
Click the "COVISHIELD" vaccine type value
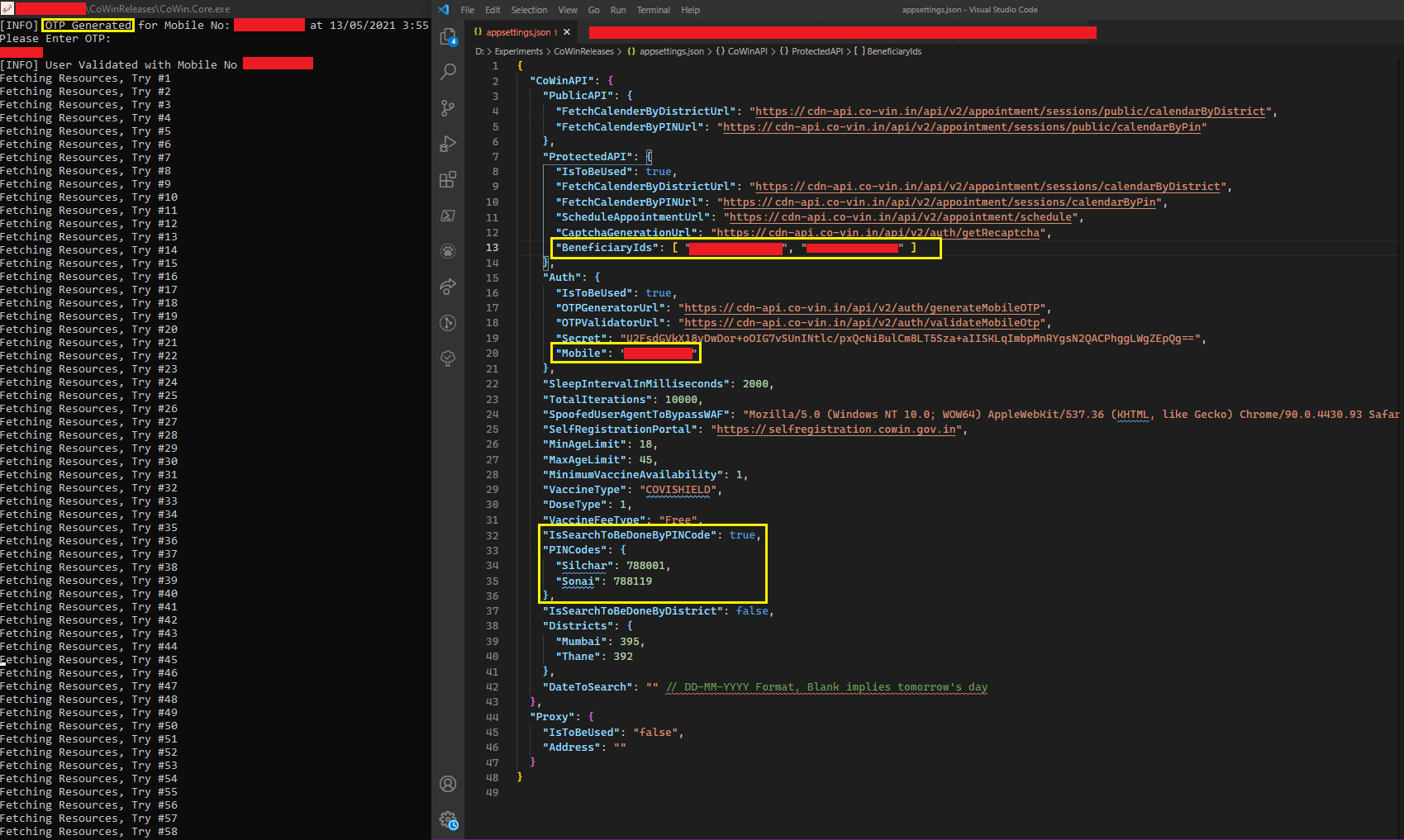678,490
